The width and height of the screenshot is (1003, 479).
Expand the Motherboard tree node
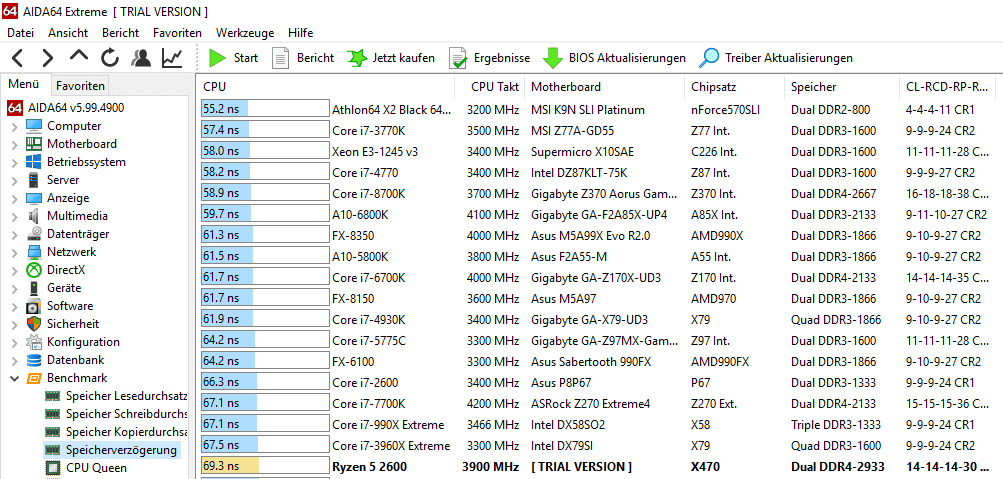[x=15, y=145]
